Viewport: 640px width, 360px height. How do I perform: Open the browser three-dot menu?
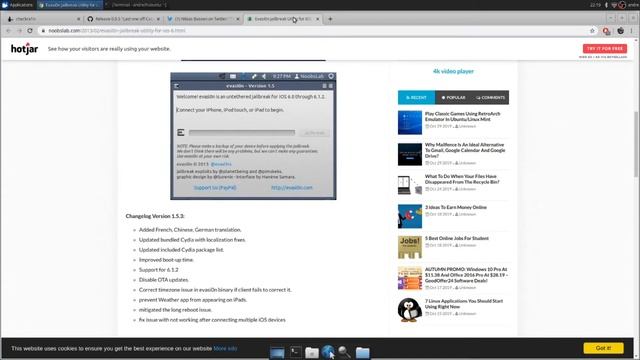631,31
